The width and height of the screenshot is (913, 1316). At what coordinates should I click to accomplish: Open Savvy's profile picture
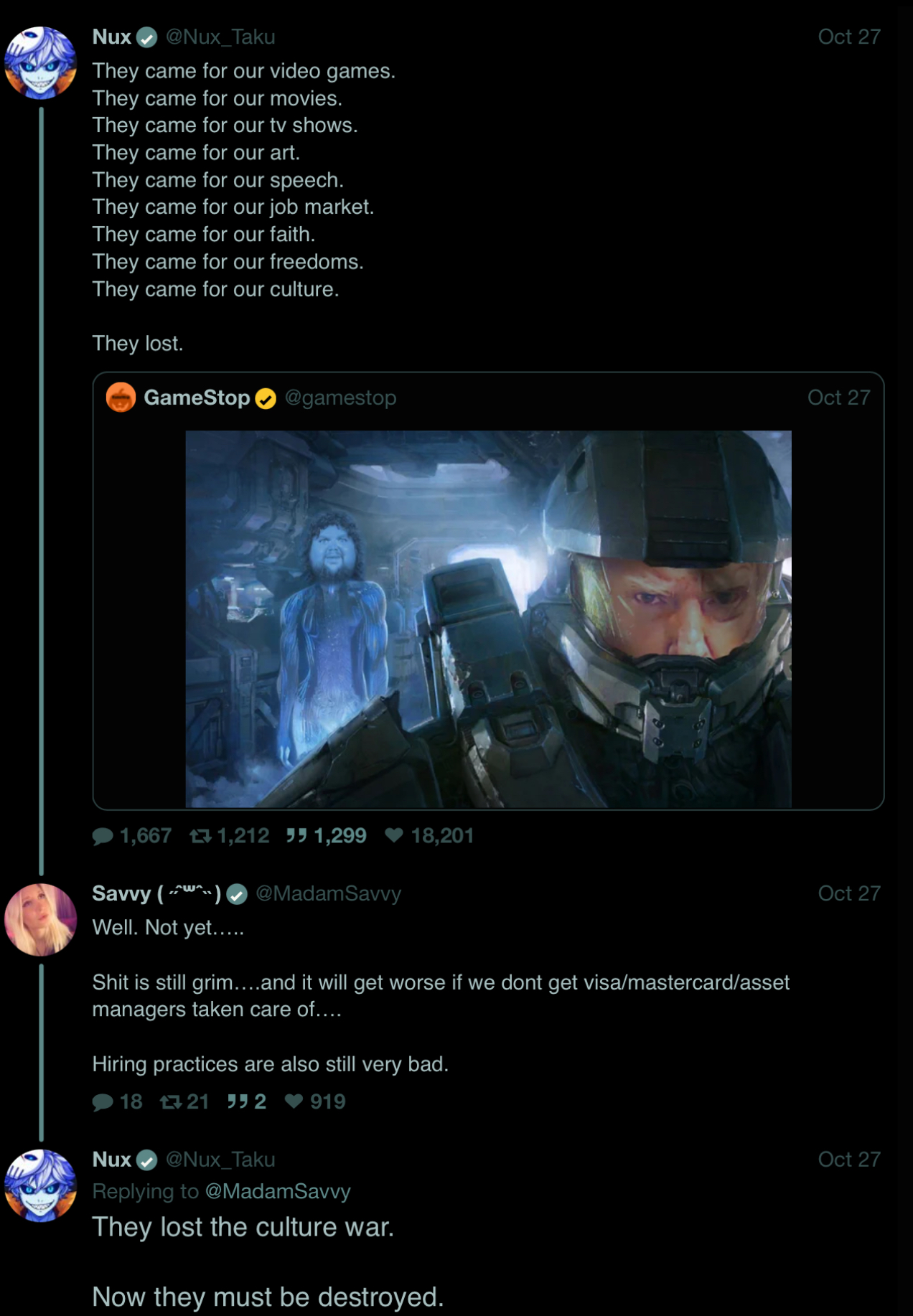point(40,919)
